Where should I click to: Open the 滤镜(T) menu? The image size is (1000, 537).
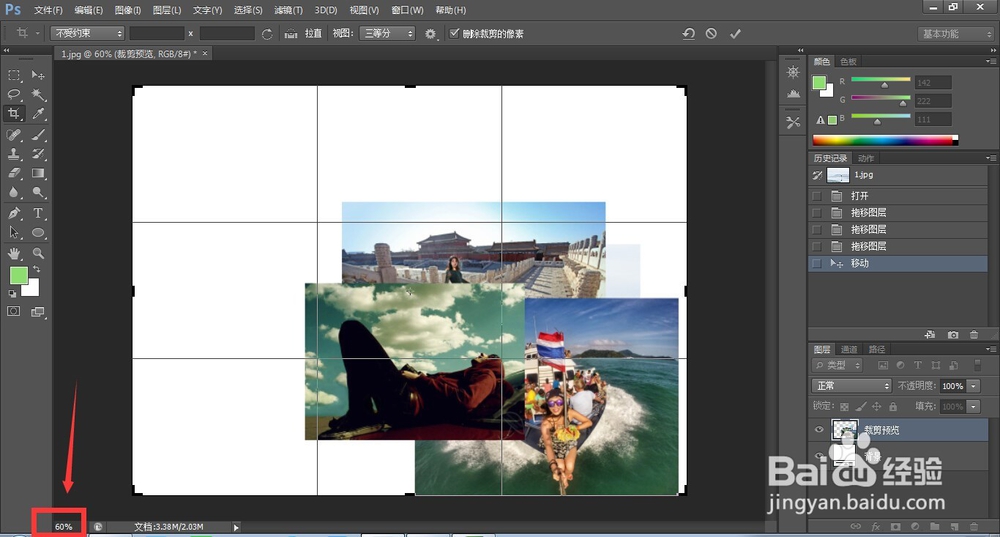tap(288, 10)
